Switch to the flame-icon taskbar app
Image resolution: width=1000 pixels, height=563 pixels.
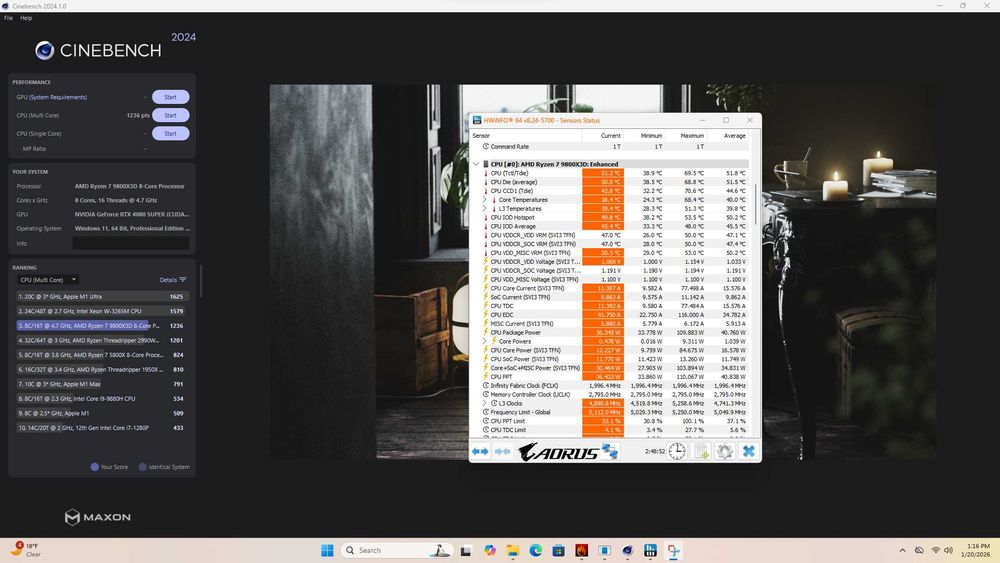click(x=582, y=550)
